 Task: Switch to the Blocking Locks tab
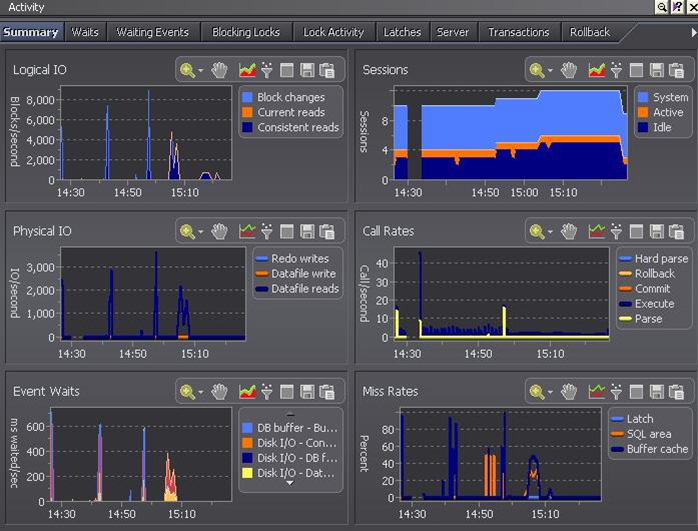click(x=246, y=32)
